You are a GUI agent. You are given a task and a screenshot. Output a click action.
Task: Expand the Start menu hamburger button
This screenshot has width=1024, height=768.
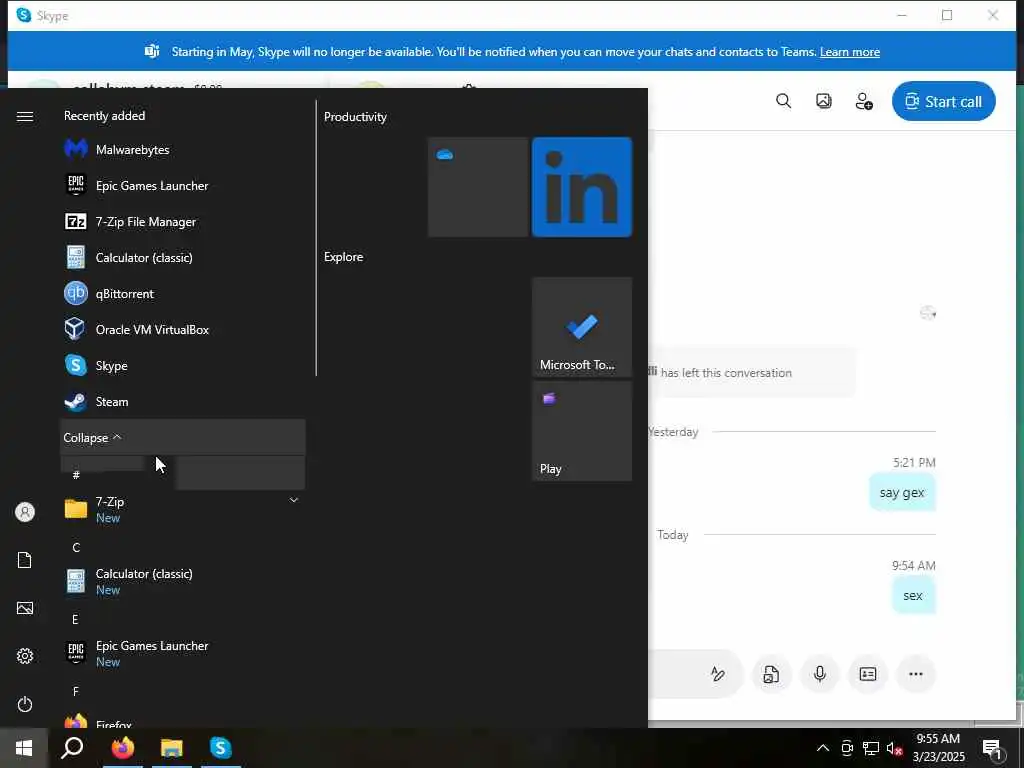[25, 116]
